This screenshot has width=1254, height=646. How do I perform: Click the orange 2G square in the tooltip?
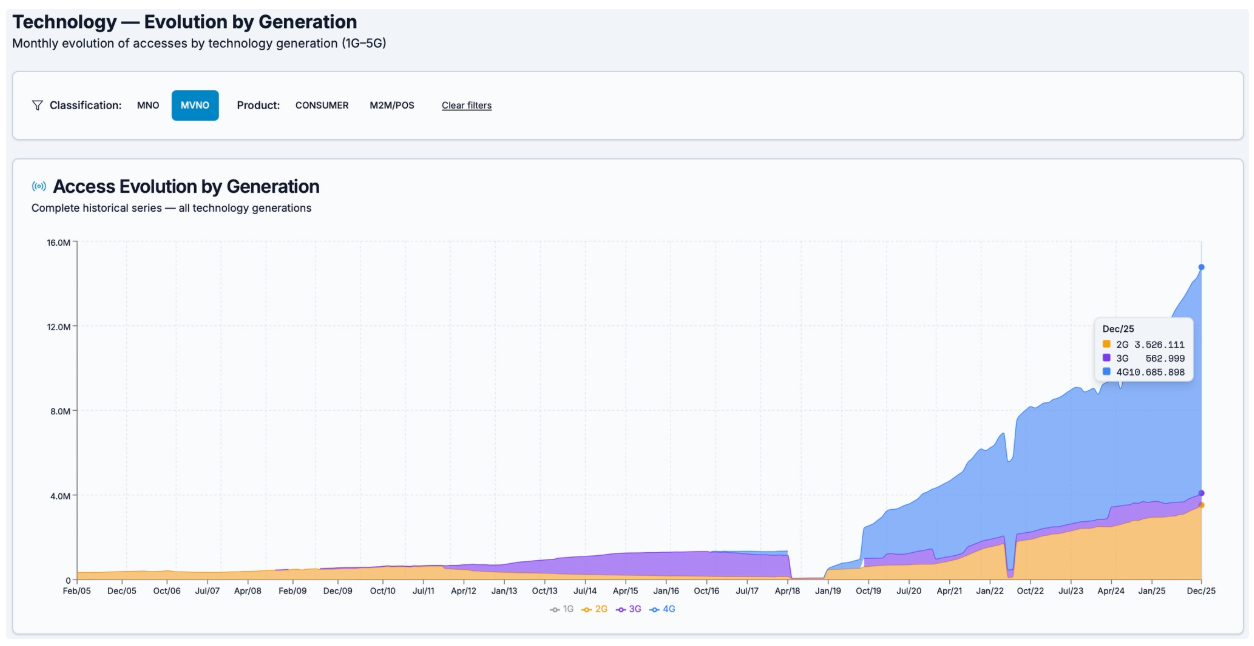point(1107,344)
